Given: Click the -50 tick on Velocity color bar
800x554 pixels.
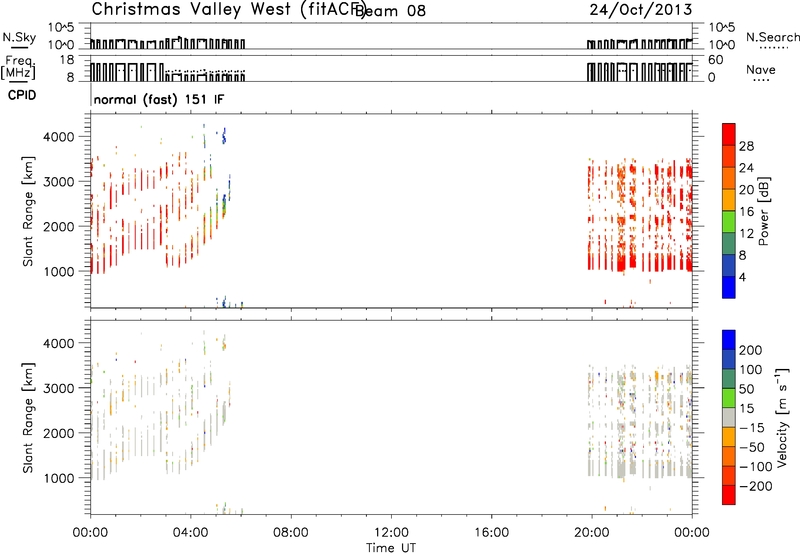Looking at the screenshot, I should point(751,447).
